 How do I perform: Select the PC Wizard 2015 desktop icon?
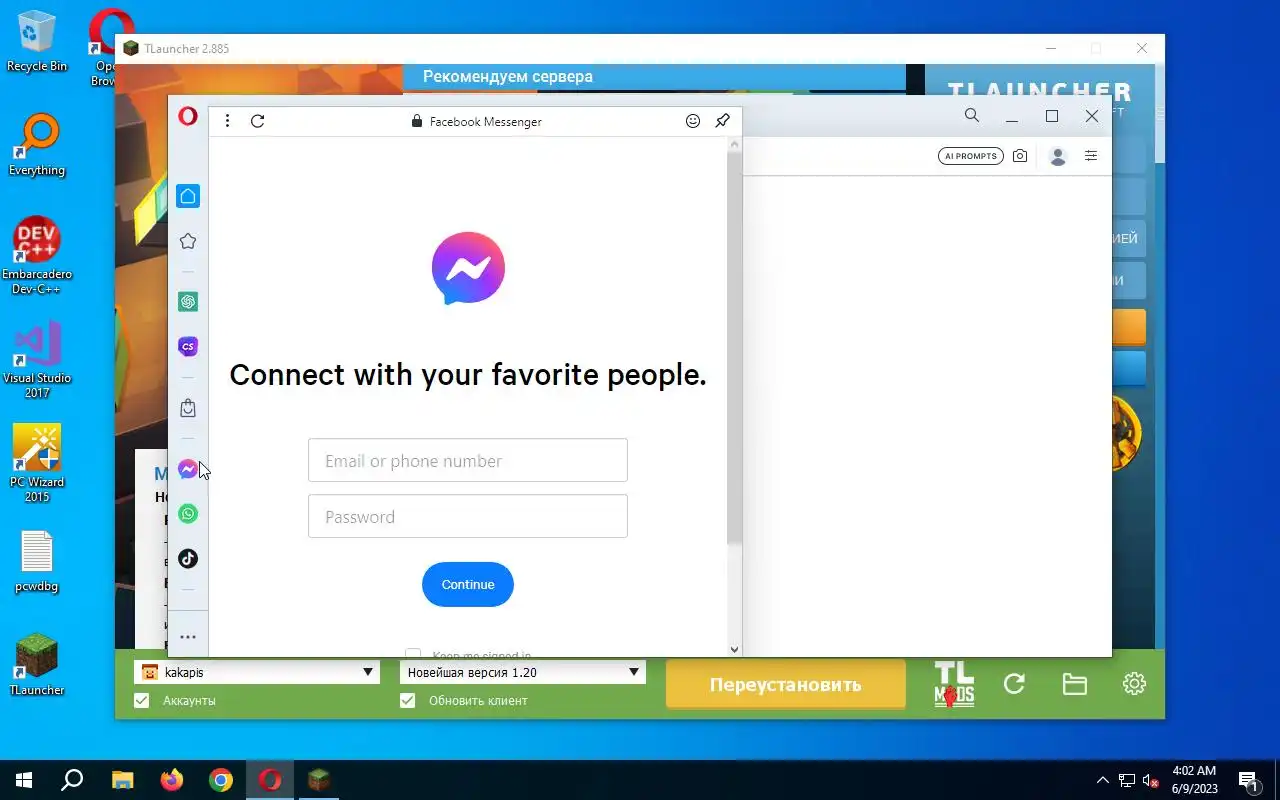(x=37, y=464)
